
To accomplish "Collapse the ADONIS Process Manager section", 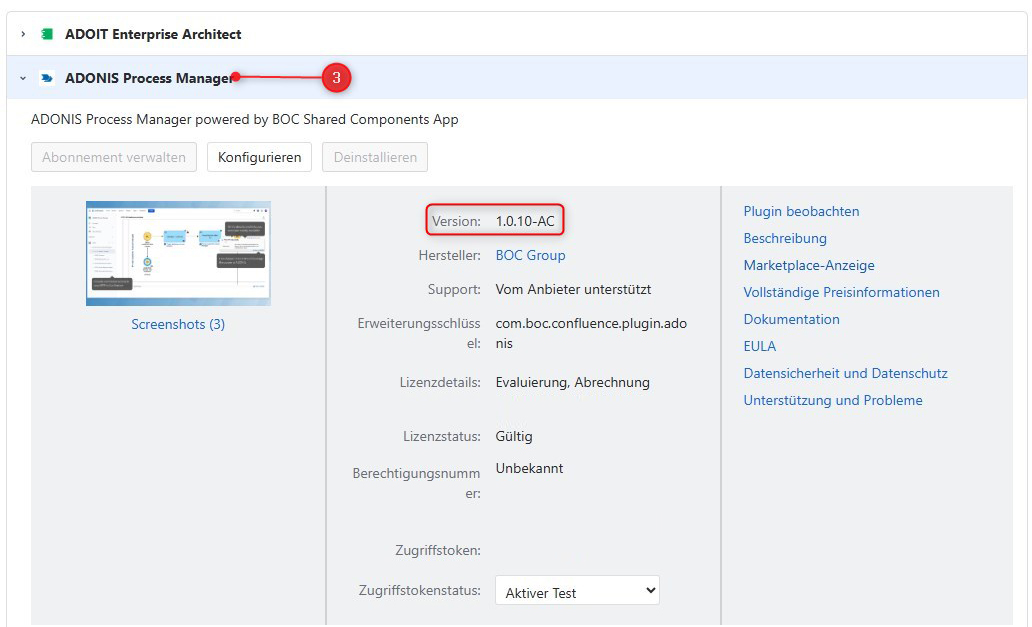I will pyautogui.click(x=23, y=78).
